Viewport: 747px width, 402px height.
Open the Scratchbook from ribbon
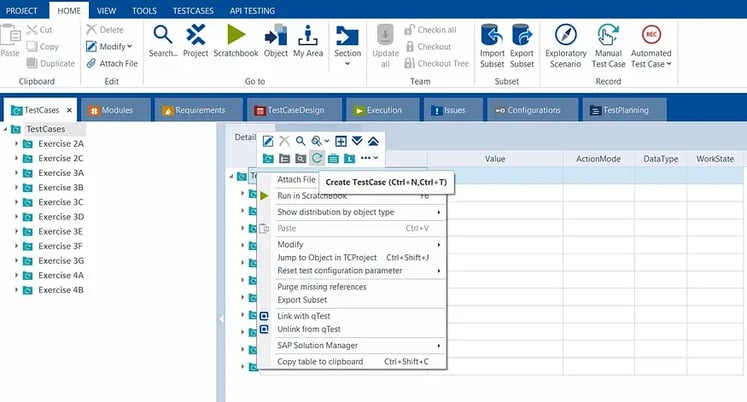236,35
